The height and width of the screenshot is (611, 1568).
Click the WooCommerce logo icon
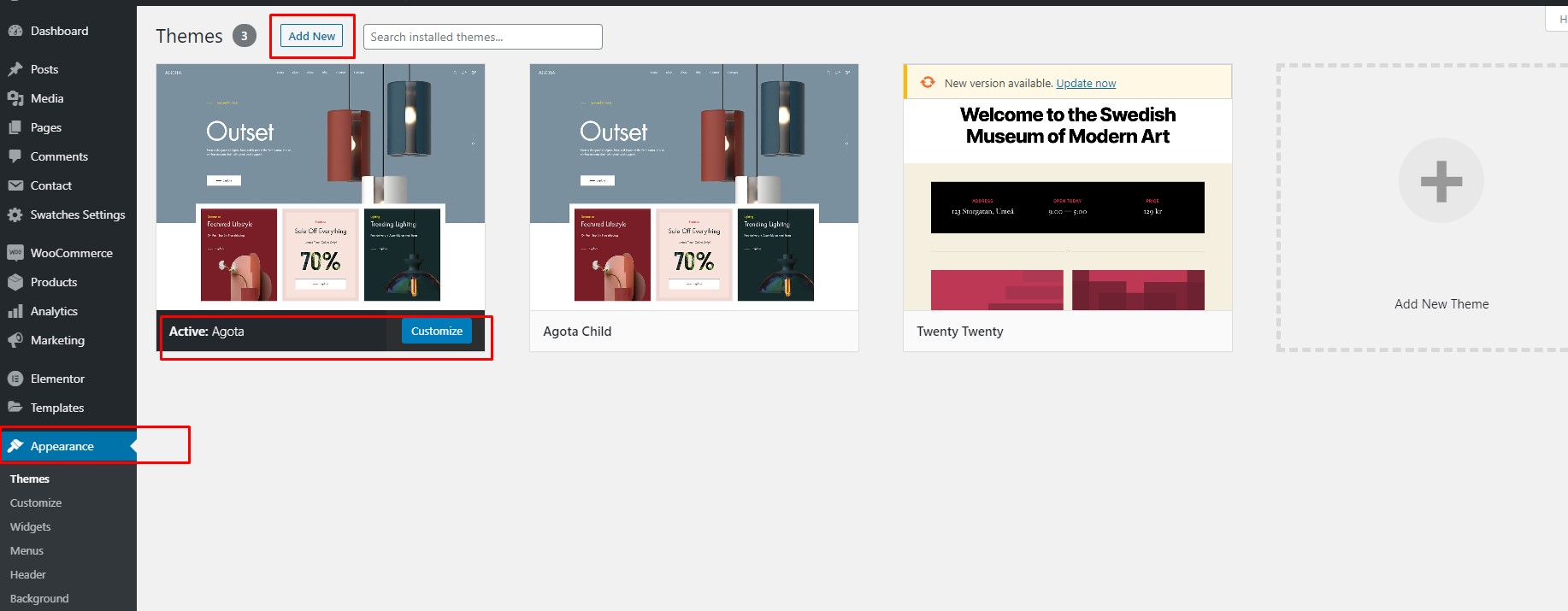coord(15,253)
